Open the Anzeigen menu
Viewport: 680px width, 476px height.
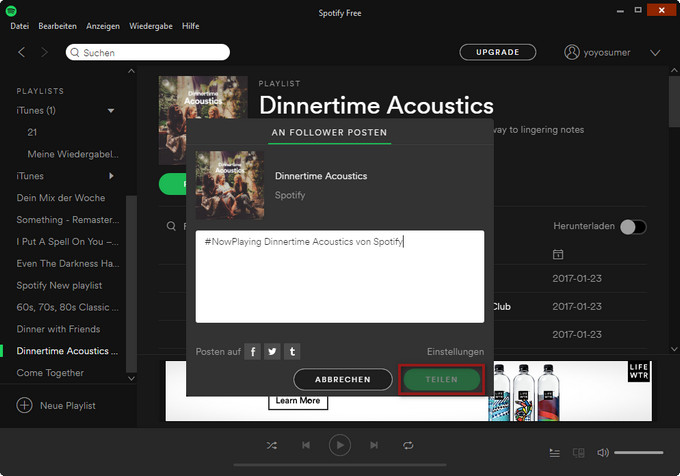point(103,26)
